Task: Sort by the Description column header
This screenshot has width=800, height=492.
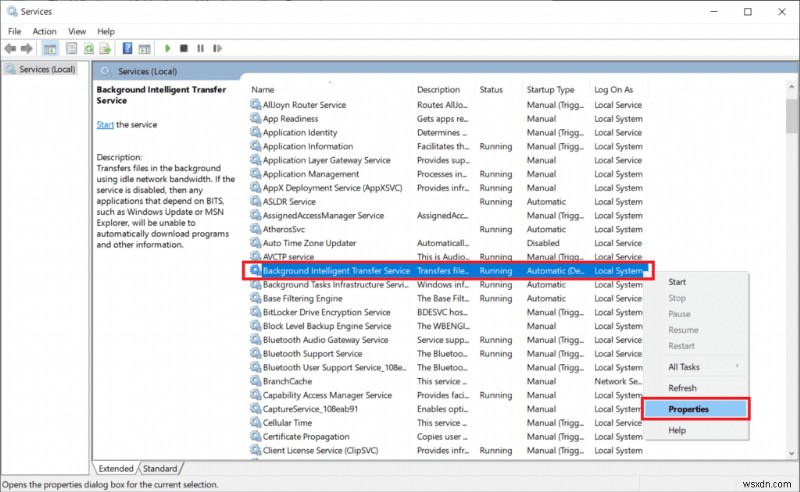Action: tap(443, 89)
